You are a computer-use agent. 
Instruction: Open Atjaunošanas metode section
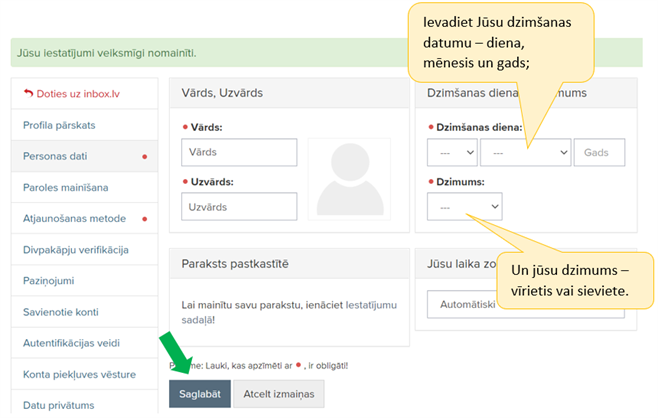click(75, 218)
